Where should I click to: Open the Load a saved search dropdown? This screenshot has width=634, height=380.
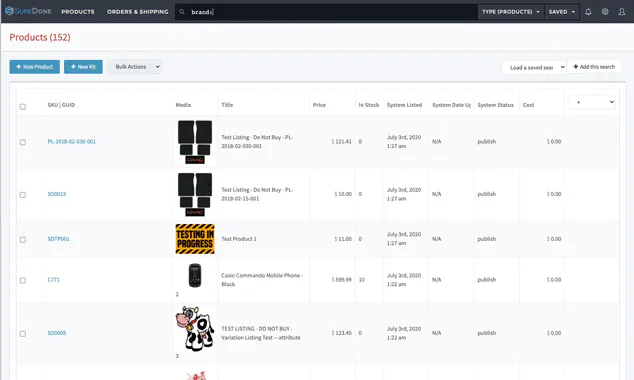pos(534,67)
